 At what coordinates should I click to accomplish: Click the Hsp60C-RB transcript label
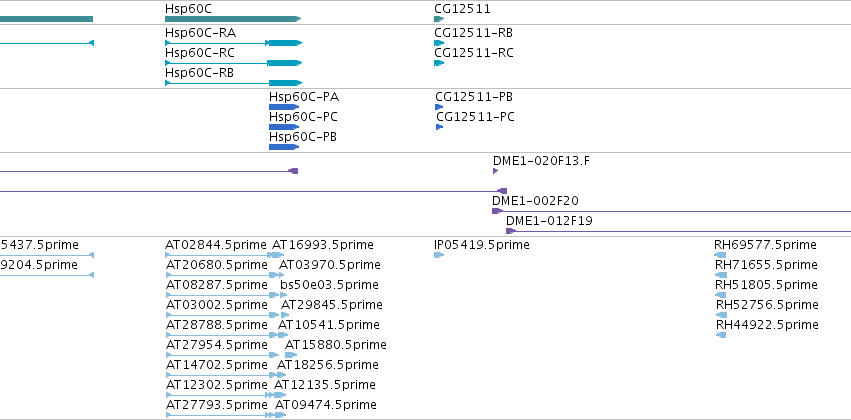(x=199, y=73)
